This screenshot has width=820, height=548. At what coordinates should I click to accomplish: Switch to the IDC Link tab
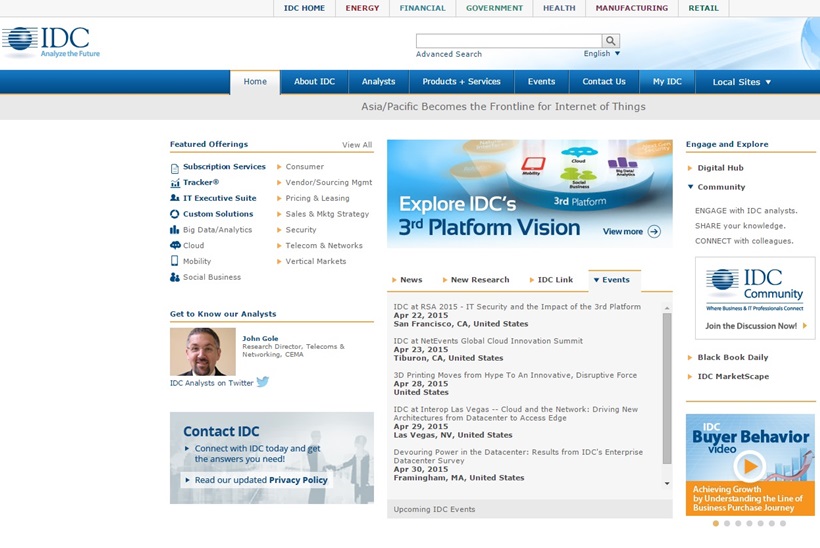point(551,280)
